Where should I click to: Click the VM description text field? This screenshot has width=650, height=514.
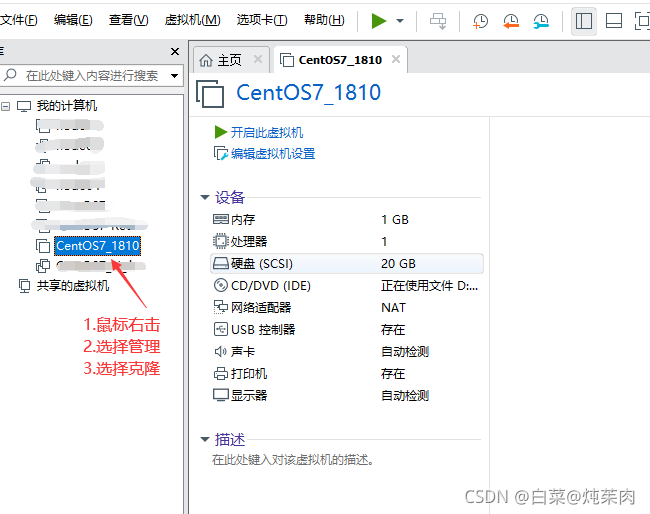point(293,460)
